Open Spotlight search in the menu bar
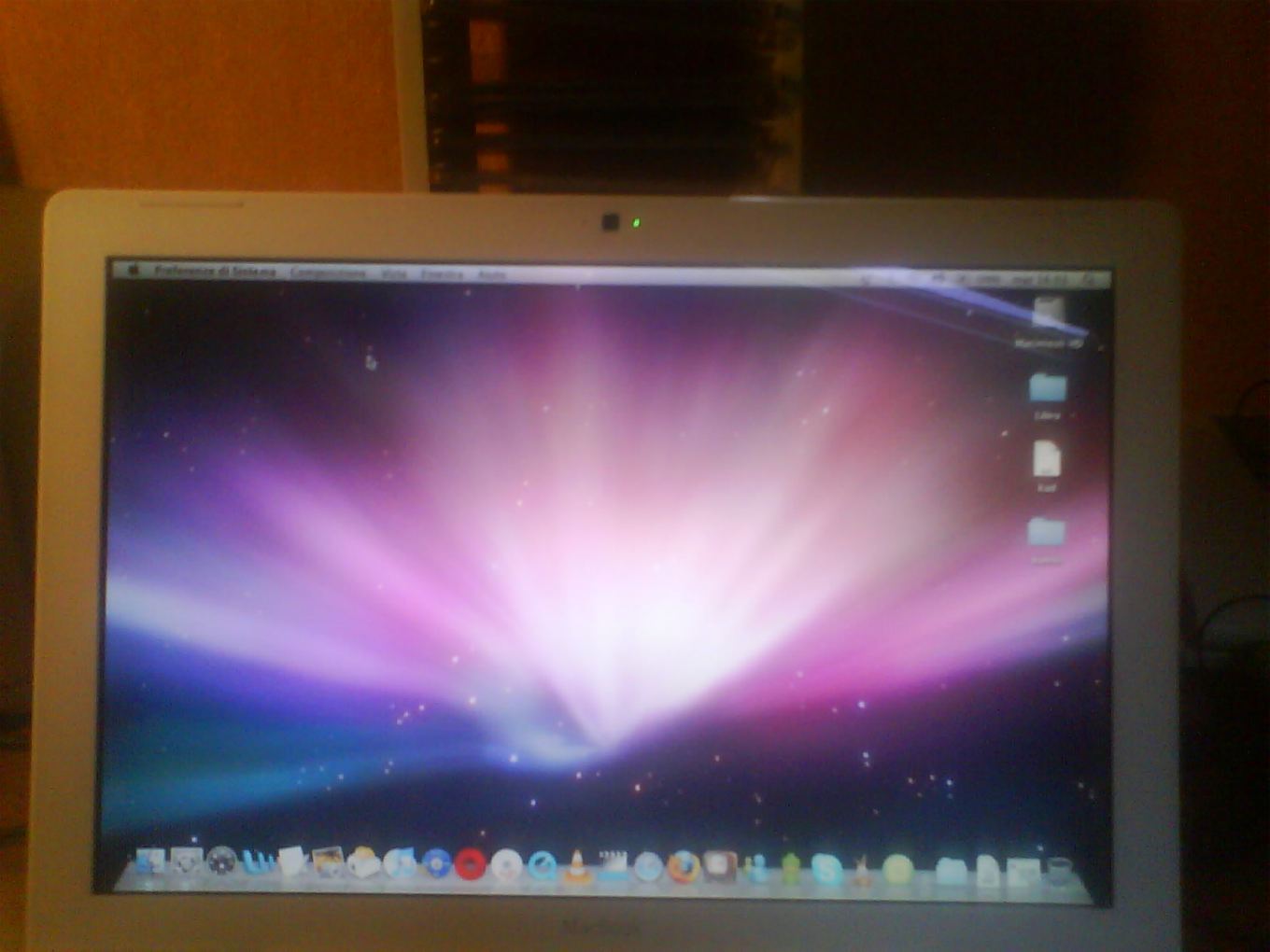The width and height of the screenshot is (1270, 952). point(1090,279)
